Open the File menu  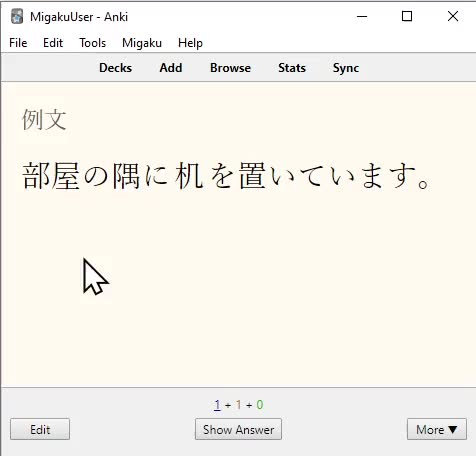tap(18, 43)
